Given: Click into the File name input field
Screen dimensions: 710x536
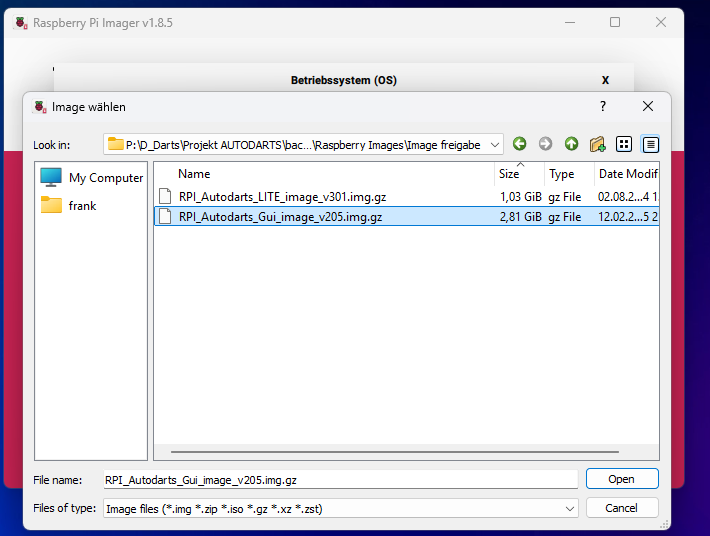Looking at the screenshot, I should [x=341, y=479].
